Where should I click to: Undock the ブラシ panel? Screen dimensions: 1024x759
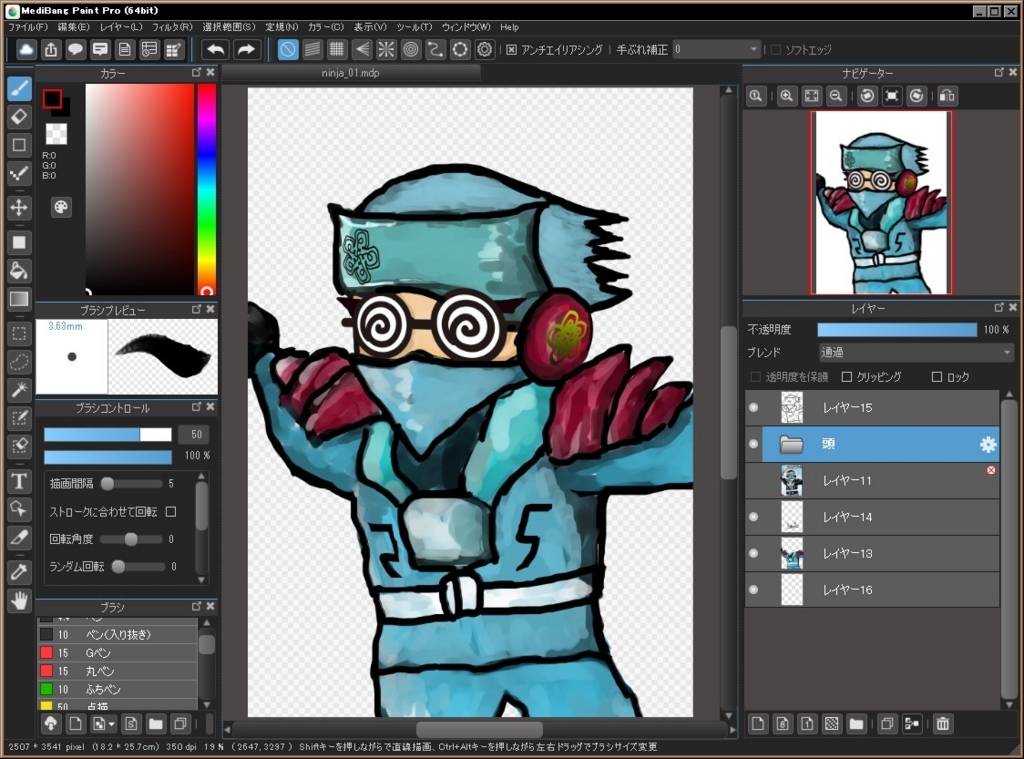(x=197, y=606)
